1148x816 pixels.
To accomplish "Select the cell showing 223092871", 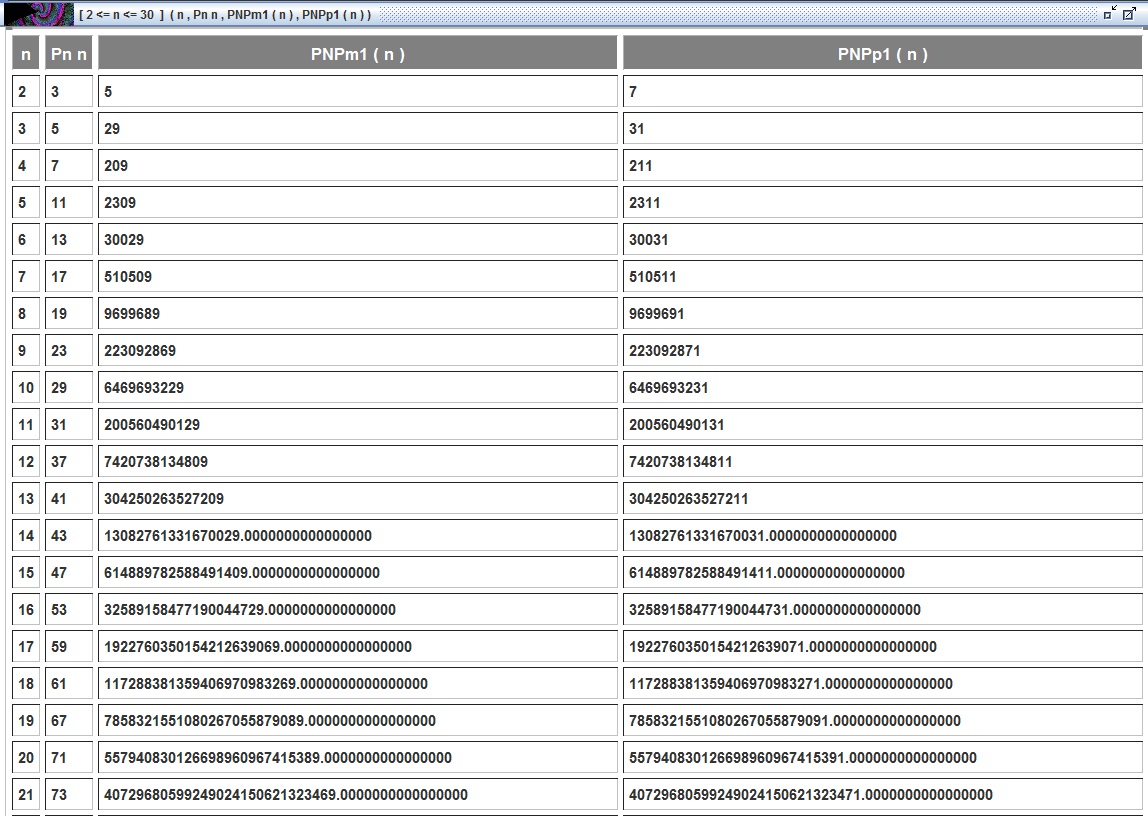I will tap(882, 351).
